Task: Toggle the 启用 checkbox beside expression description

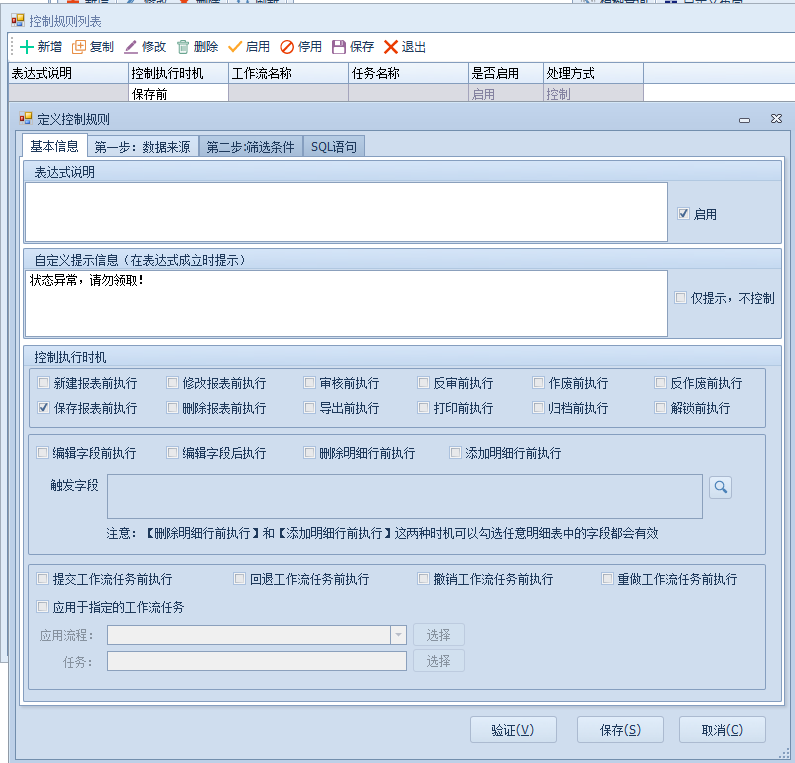Action: pyautogui.click(x=683, y=214)
